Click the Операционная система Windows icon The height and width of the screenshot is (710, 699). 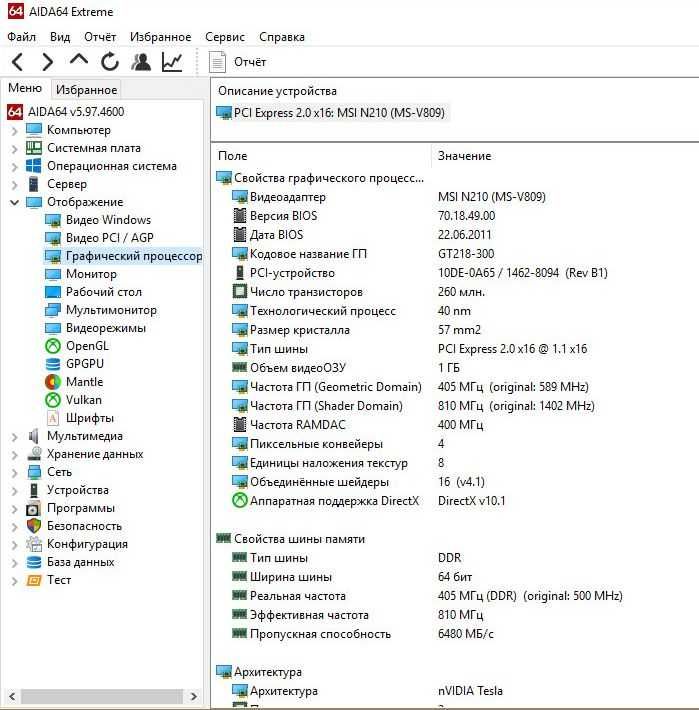(34, 166)
